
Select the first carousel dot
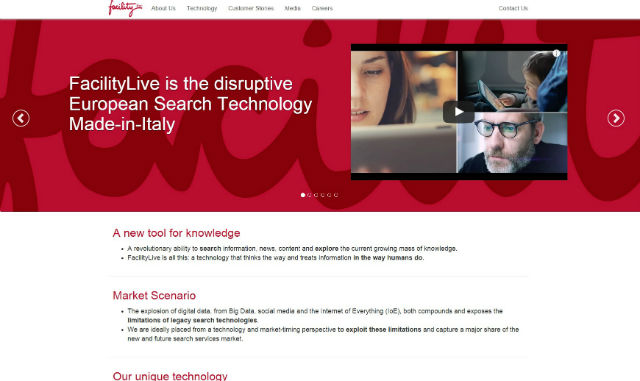(303, 195)
